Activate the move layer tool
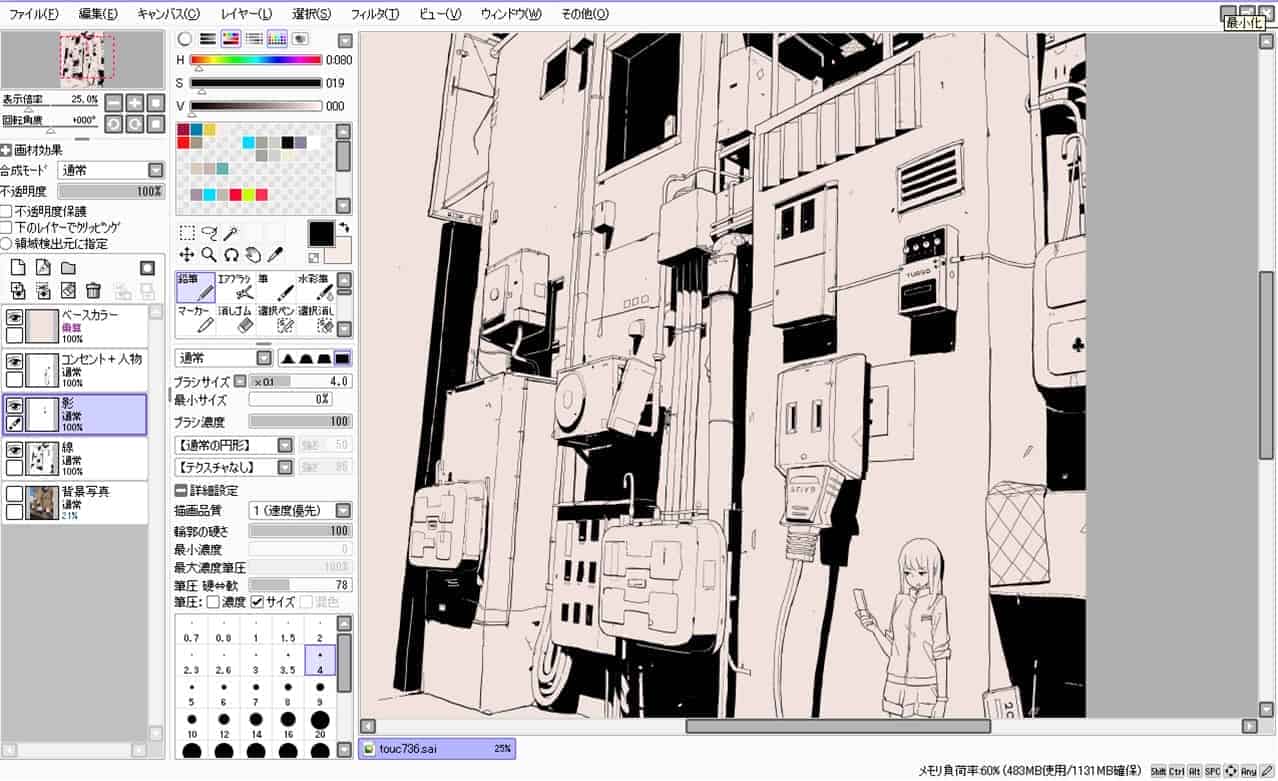This screenshot has width=1278, height=781. coord(187,255)
